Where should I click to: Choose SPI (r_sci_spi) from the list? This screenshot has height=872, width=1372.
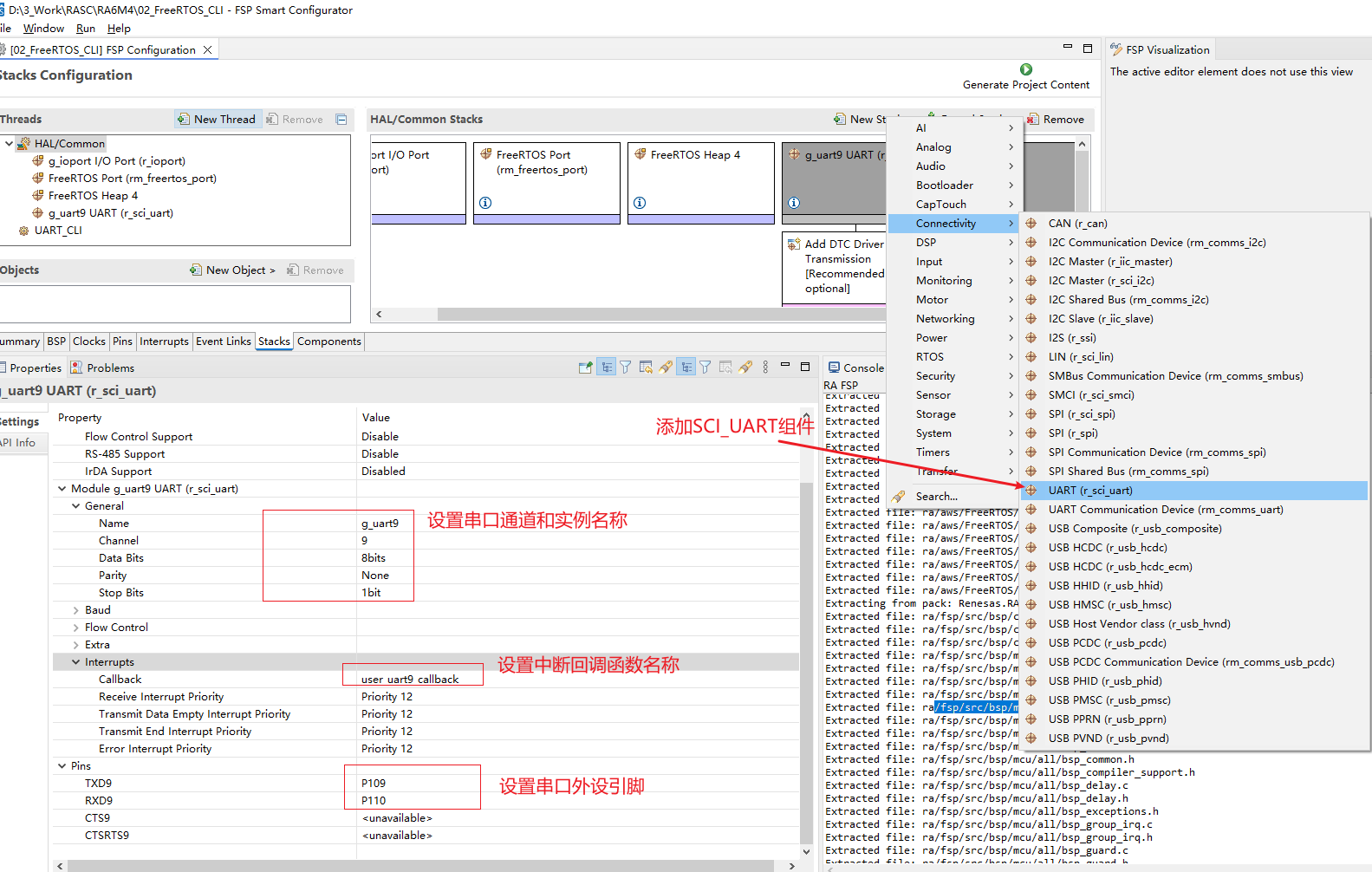[1194, 414]
